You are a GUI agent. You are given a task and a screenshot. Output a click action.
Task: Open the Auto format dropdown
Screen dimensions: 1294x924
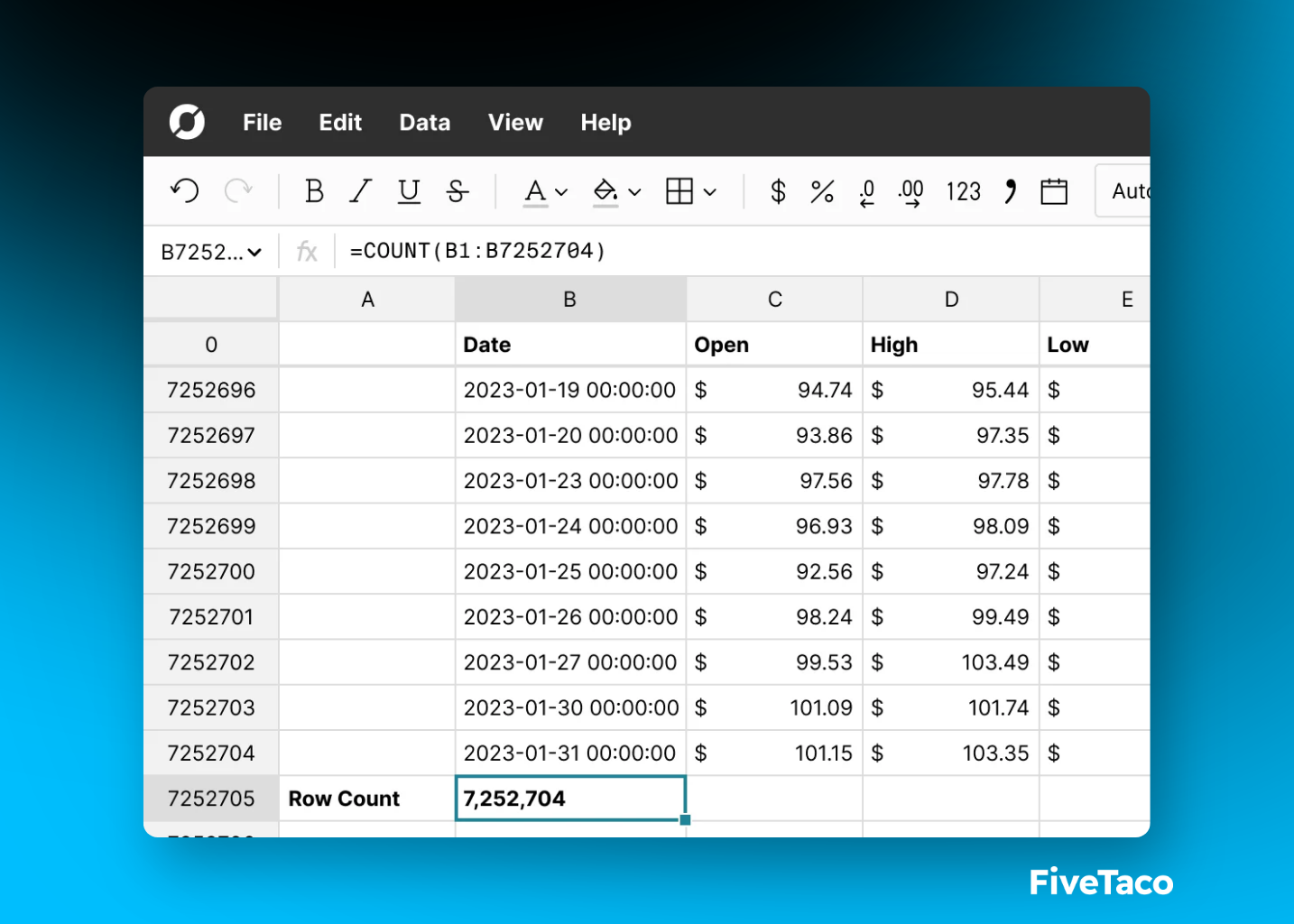tap(1123, 190)
